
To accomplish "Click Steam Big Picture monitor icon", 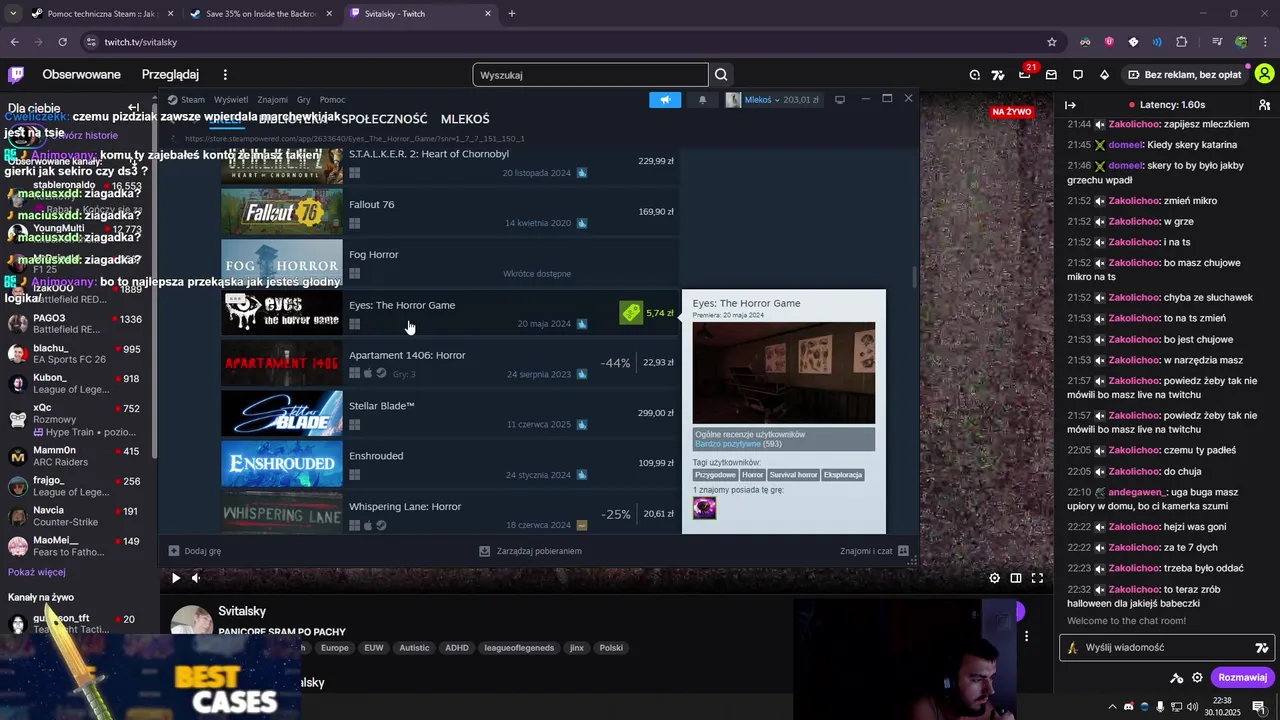I will pyautogui.click(x=840, y=100).
